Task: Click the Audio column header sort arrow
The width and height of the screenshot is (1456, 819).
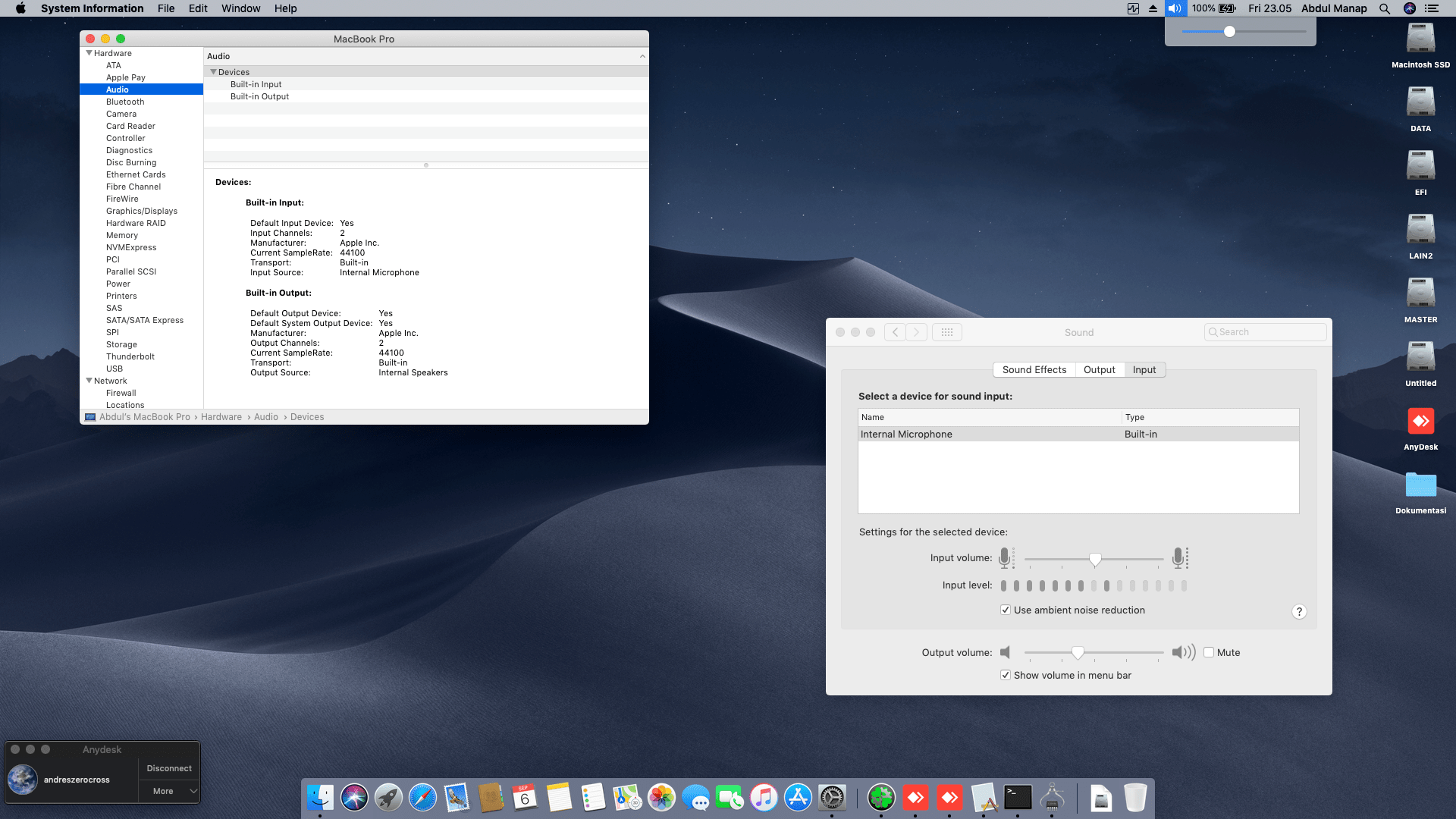Action: point(642,56)
